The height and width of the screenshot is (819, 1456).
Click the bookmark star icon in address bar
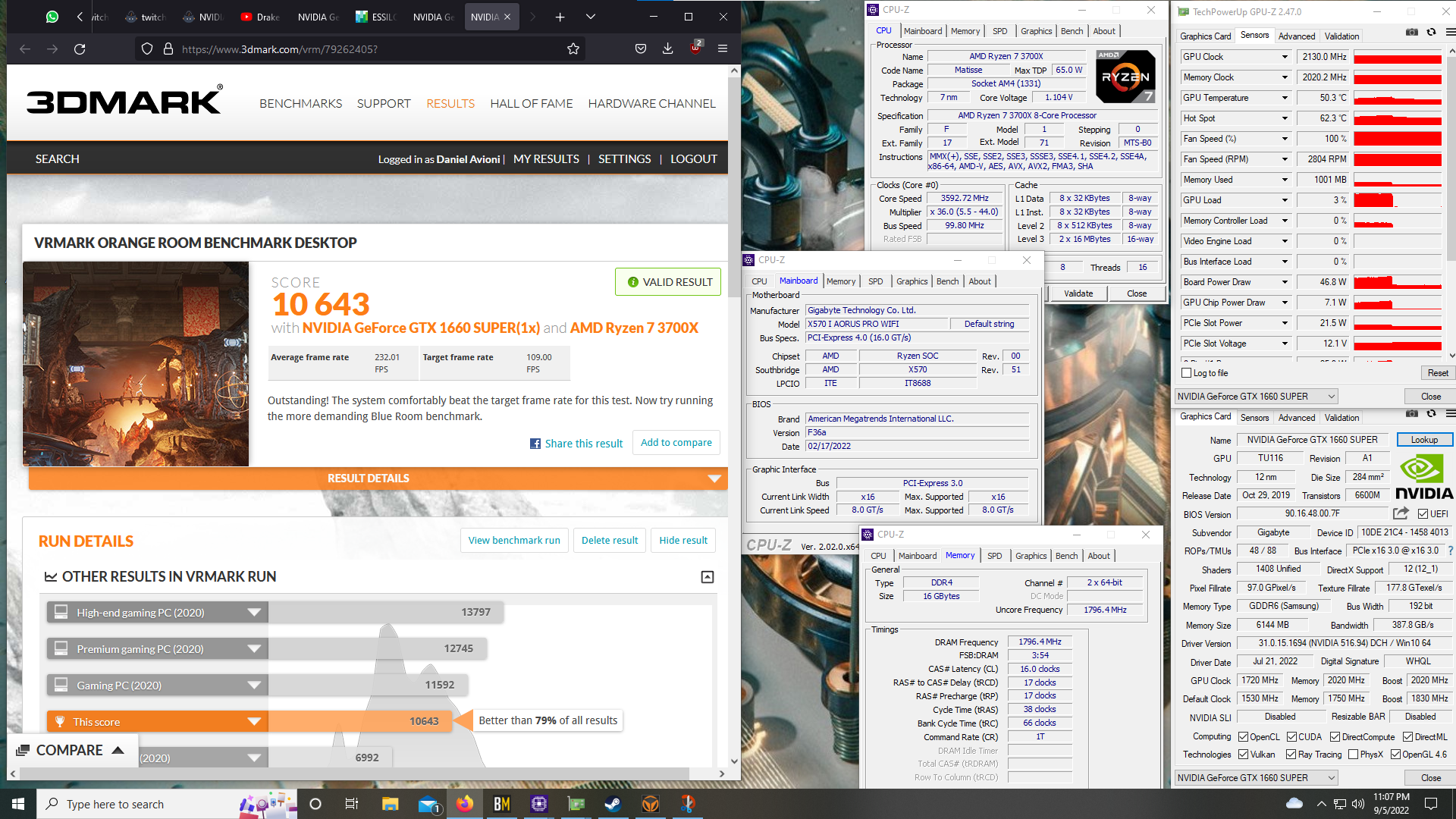[x=573, y=49]
